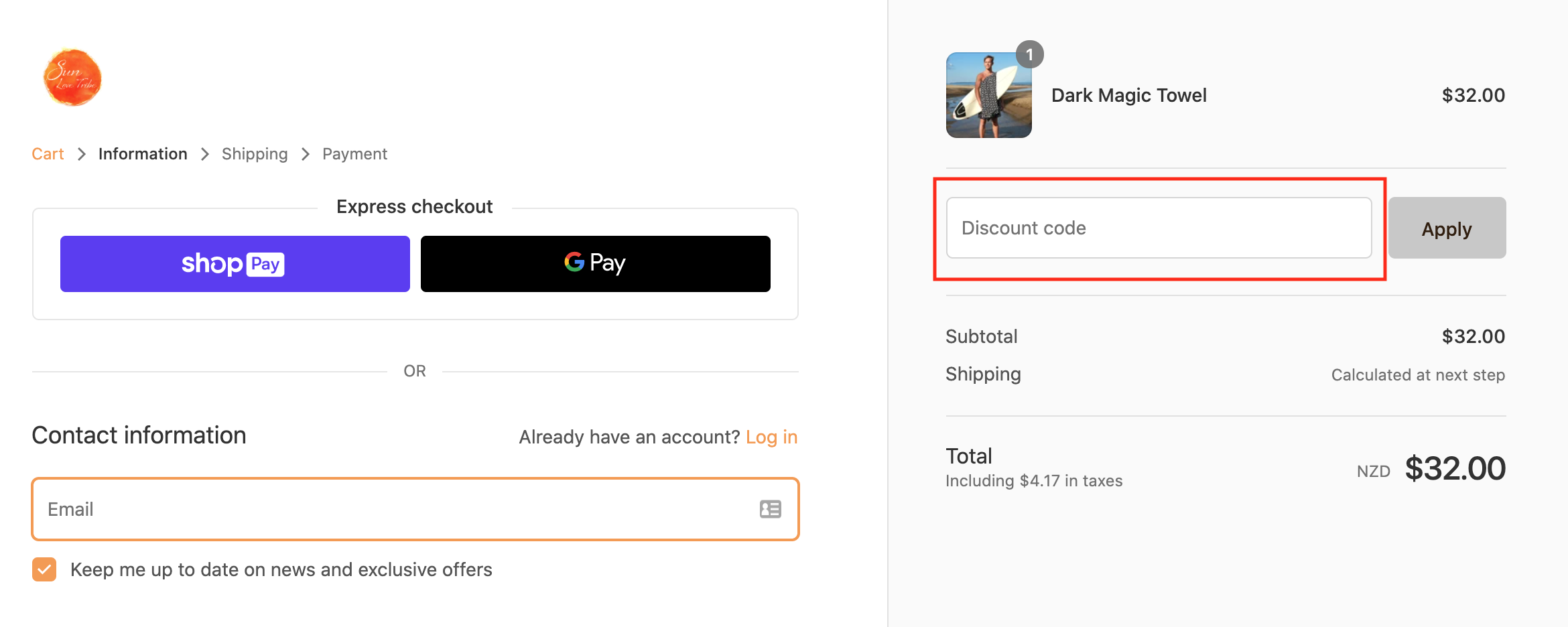The image size is (1568, 627).
Task: Select the Dark Magic Towel product title
Action: [x=1128, y=94]
